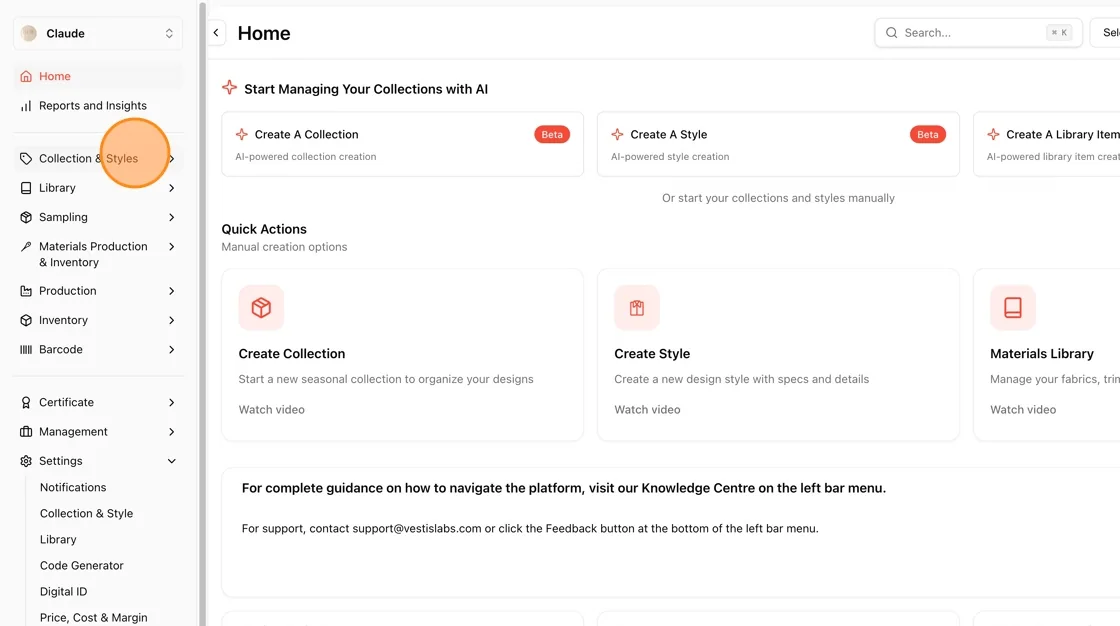Viewport: 1120px width, 626px height.
Task: Click Watch video under Create Style
Action: 647,409
